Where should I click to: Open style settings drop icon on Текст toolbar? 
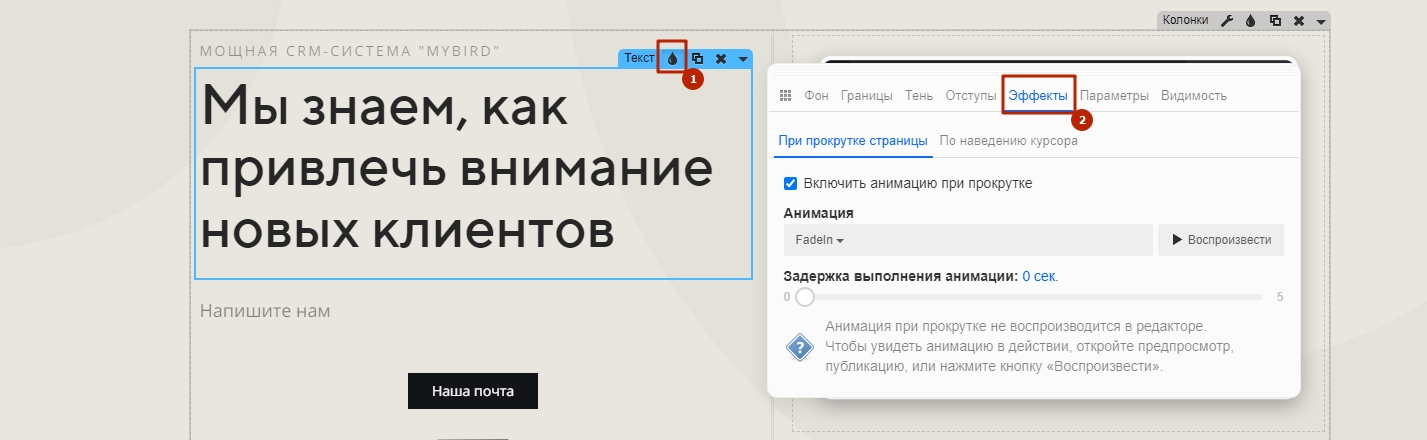coord(673,59)
